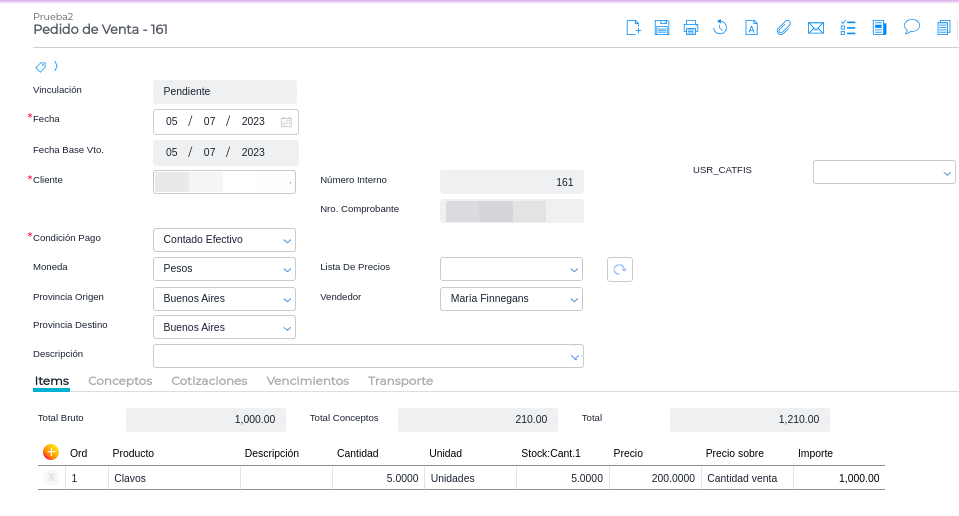The image size is (959, 516).
Task: Open the Fecha calendar picker
Action: coord(286,122)
